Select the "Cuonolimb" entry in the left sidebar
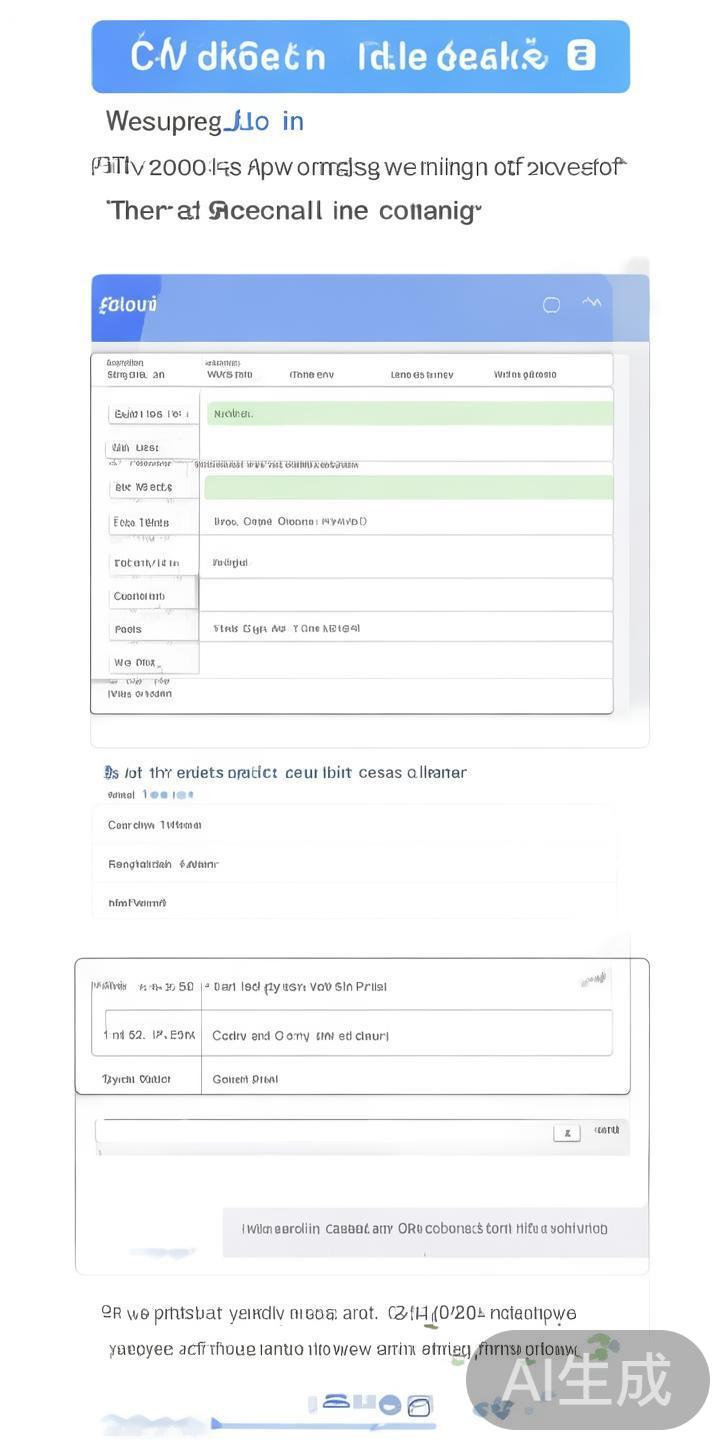The image size is (720, 1440). coord(139,596)
